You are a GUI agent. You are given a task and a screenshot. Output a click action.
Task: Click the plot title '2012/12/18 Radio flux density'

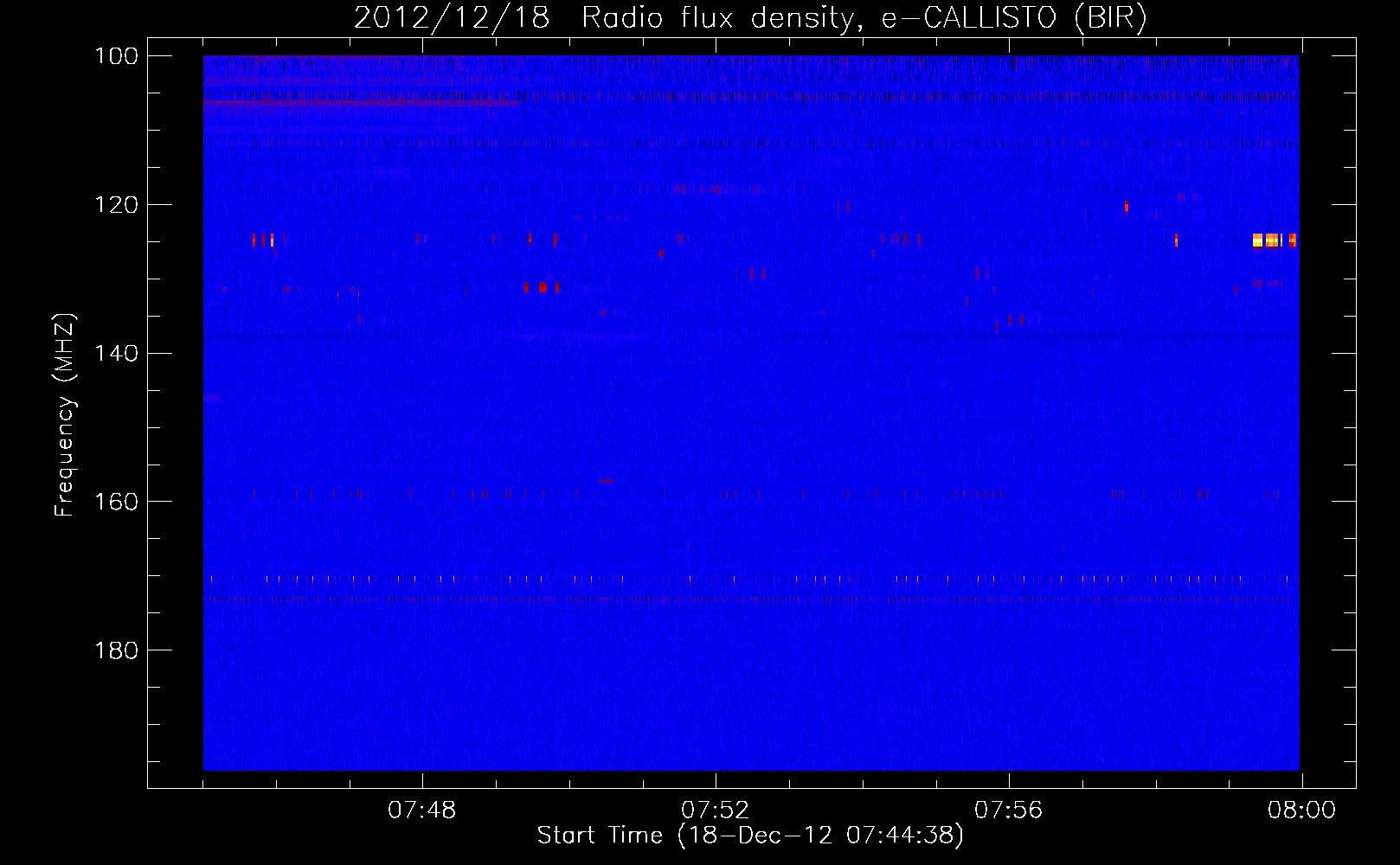(x=603, y=18)
